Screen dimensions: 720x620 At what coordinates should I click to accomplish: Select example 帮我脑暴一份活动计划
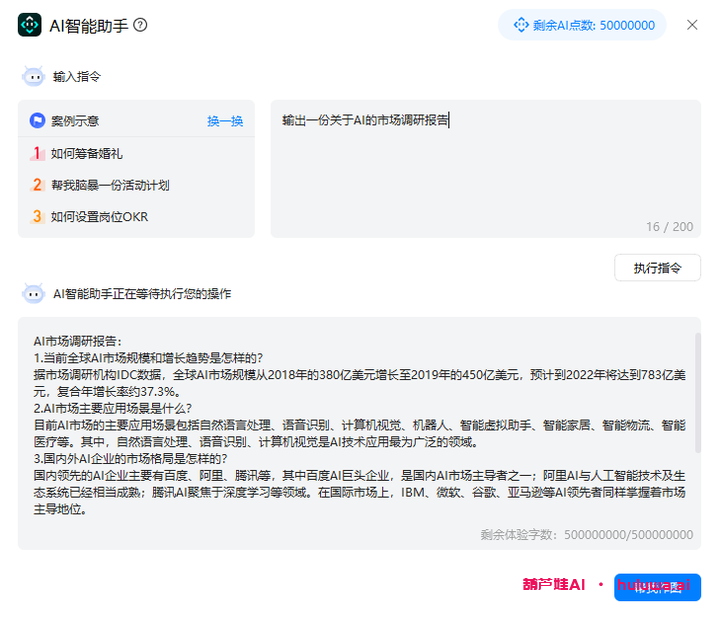click(x=110, y=185)
